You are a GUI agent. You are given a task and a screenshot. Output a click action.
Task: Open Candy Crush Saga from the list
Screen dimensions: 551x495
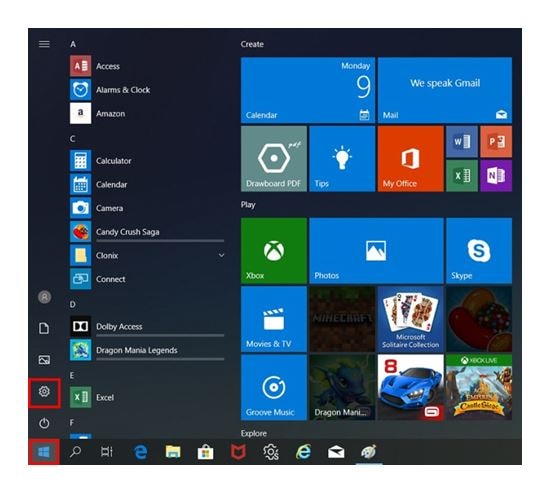[147, 232]
